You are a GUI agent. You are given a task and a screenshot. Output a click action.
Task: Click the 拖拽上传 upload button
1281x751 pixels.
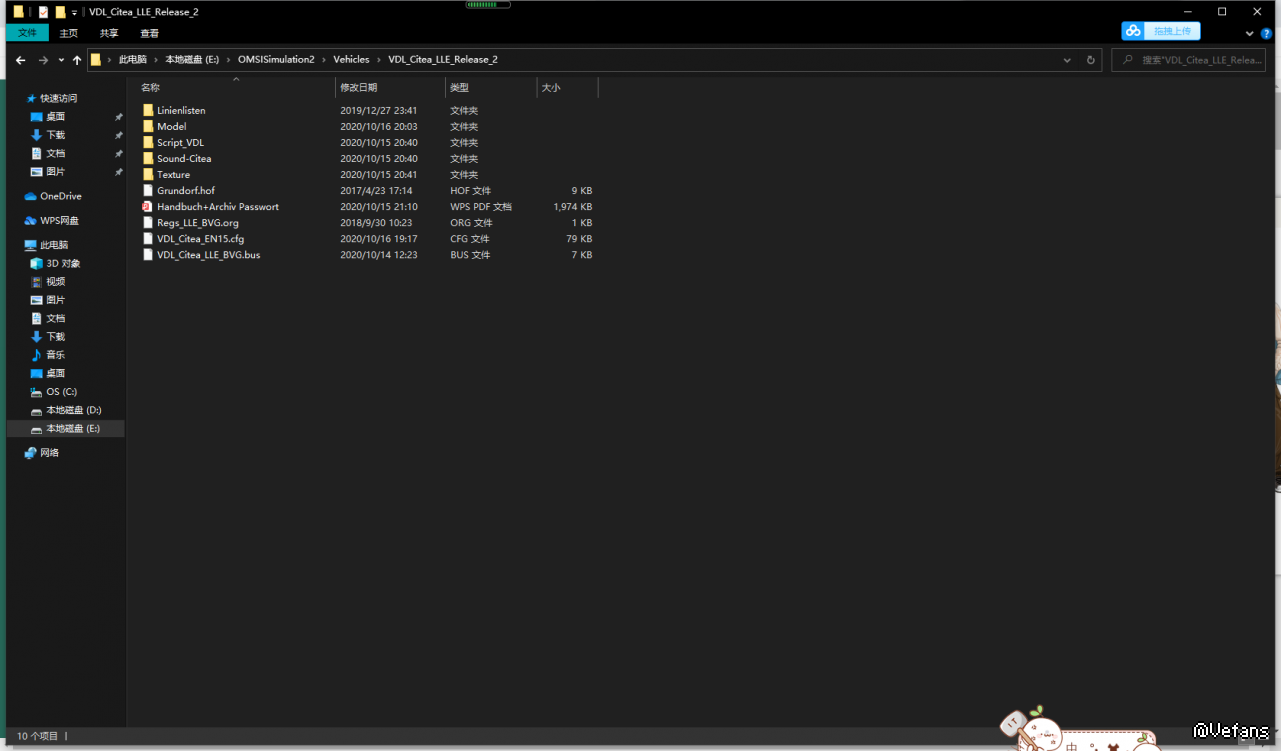point(1160,31)
